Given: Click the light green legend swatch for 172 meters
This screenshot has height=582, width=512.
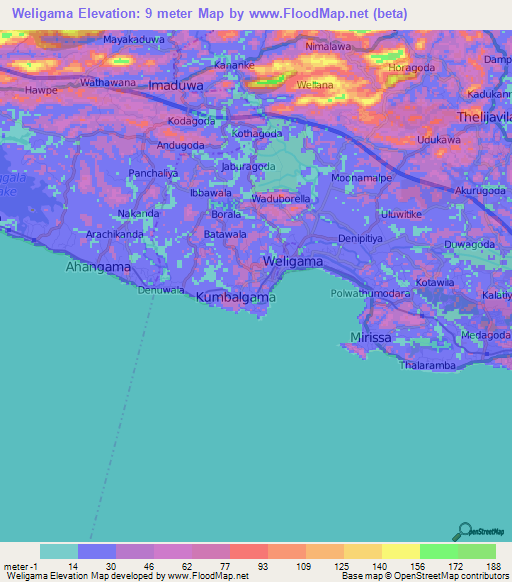Looking at the screenshot, I should 477,551.
